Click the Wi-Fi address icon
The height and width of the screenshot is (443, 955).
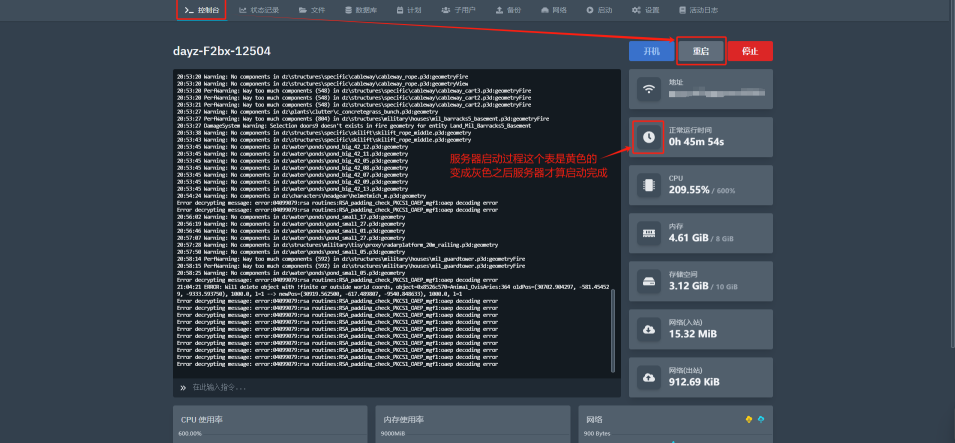coord(649,89)
